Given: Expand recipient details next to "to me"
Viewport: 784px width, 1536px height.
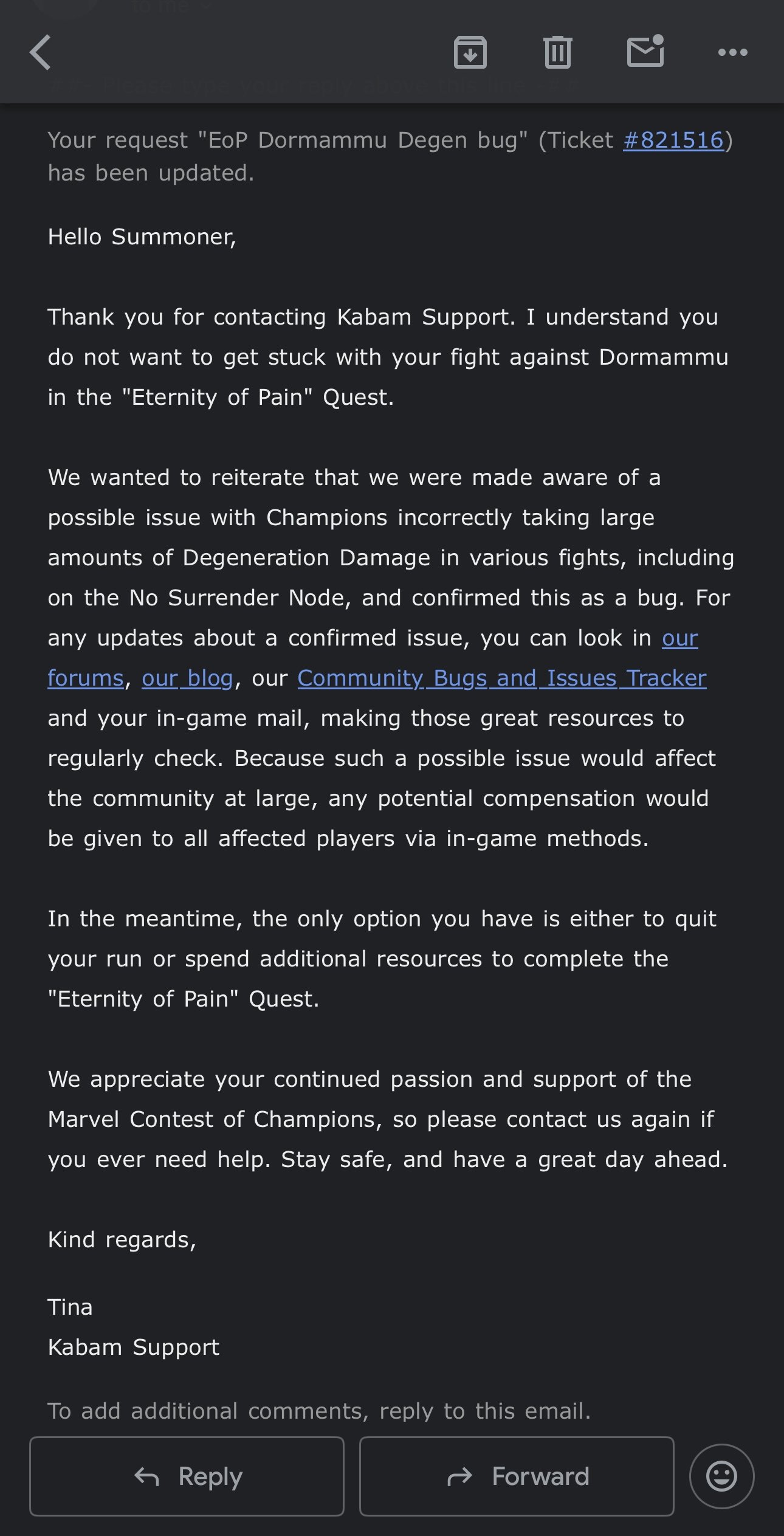Looking at the screenshot, I should tap(207, 6).
